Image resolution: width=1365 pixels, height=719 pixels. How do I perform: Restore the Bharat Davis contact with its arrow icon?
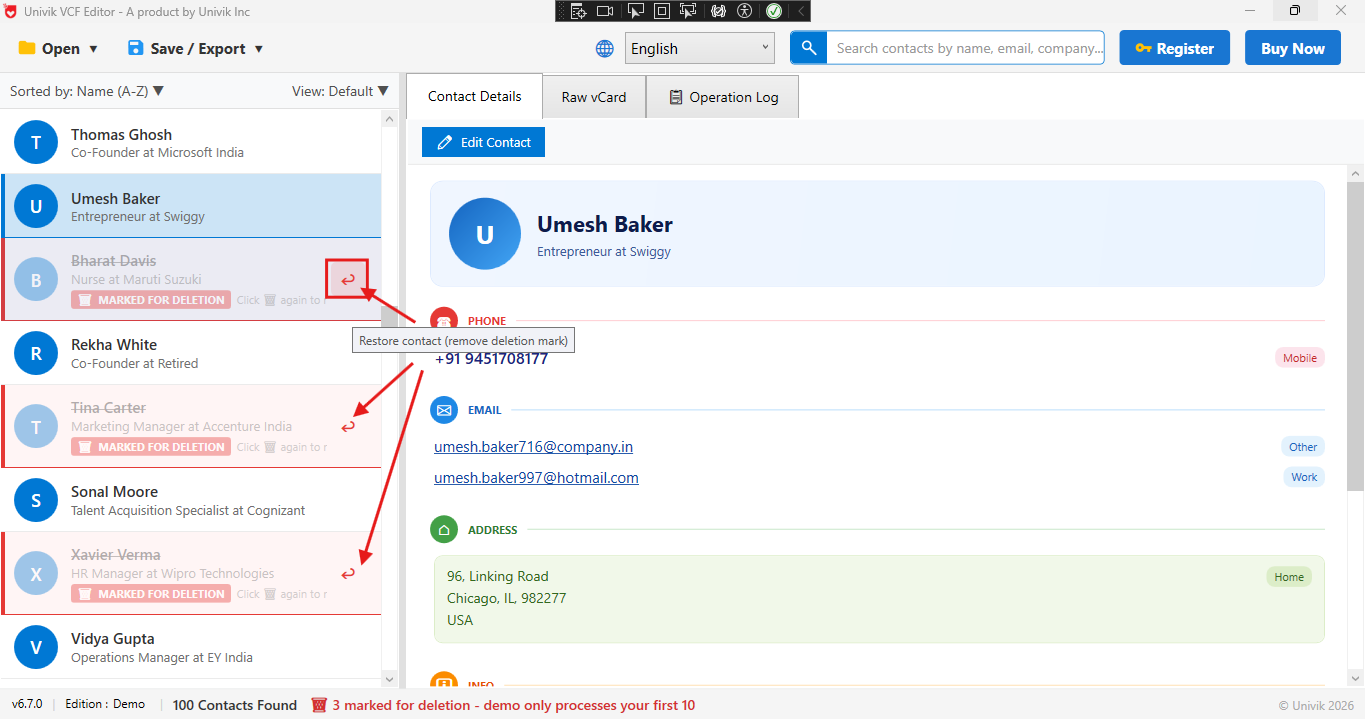point(348,279)
